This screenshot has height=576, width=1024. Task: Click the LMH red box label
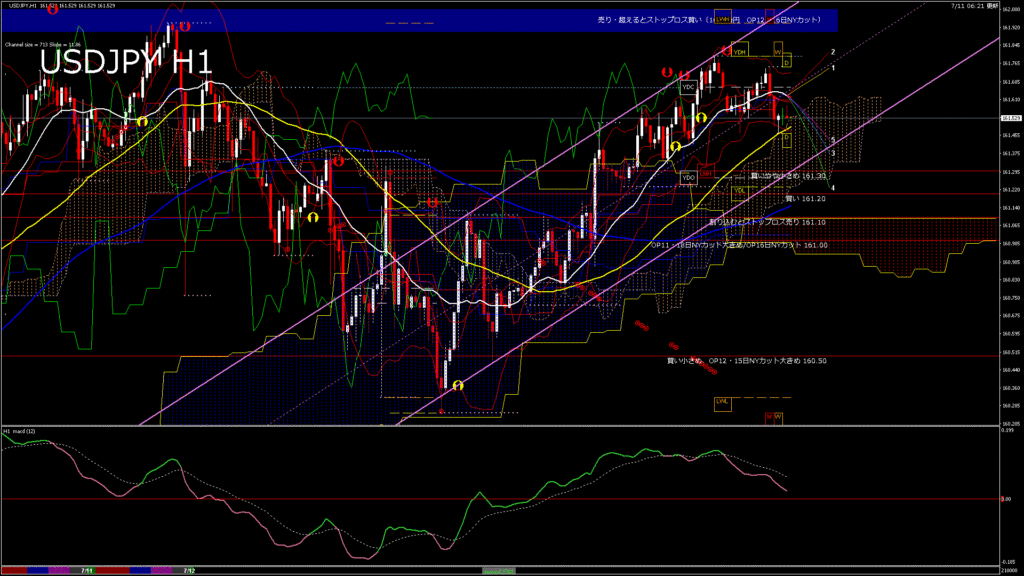[706, 173]
